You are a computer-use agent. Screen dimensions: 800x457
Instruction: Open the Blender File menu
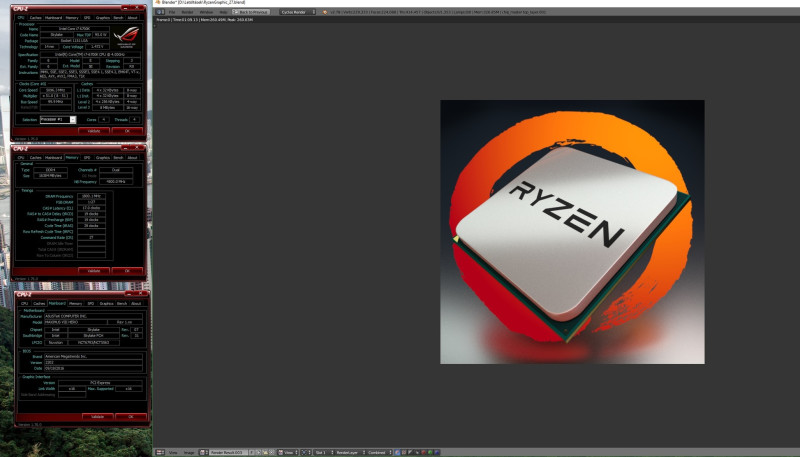[172, 12]
